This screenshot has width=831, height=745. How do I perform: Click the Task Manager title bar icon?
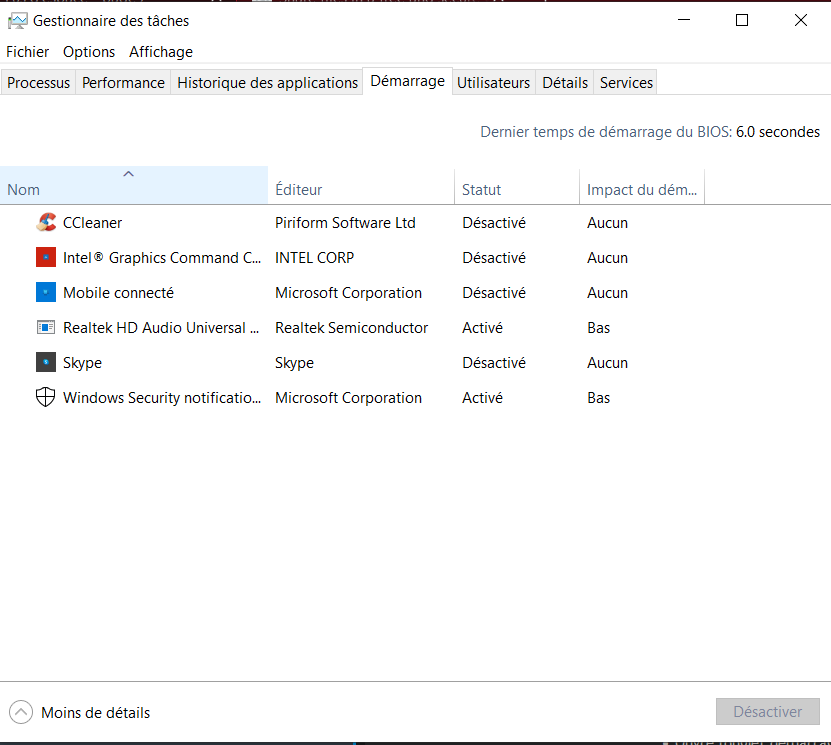click(x=17, y=20)
